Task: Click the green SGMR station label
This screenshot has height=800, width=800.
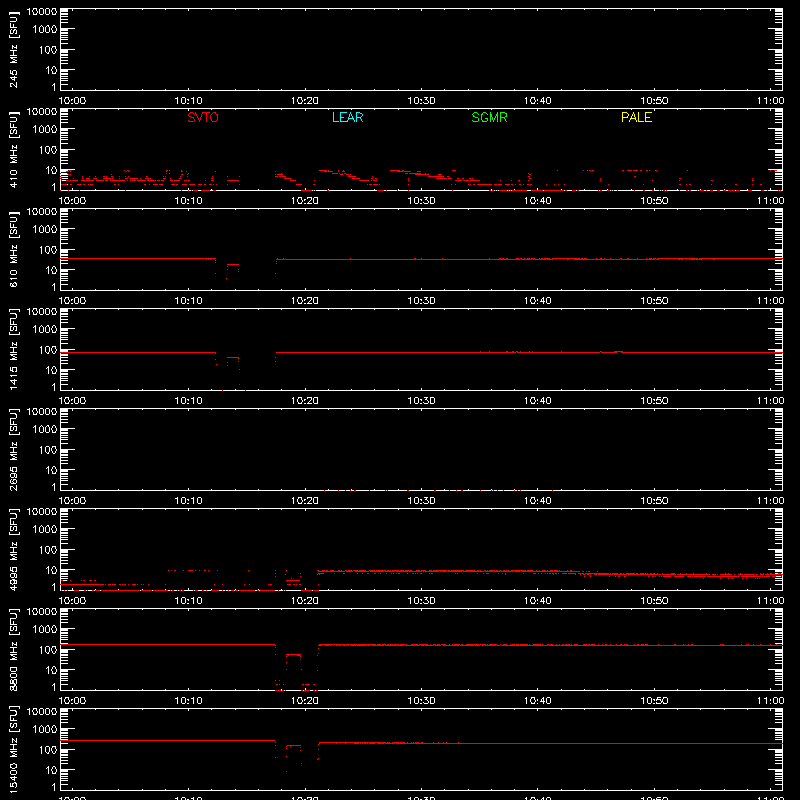Action: pyautogui.click(x=489, y=117)
